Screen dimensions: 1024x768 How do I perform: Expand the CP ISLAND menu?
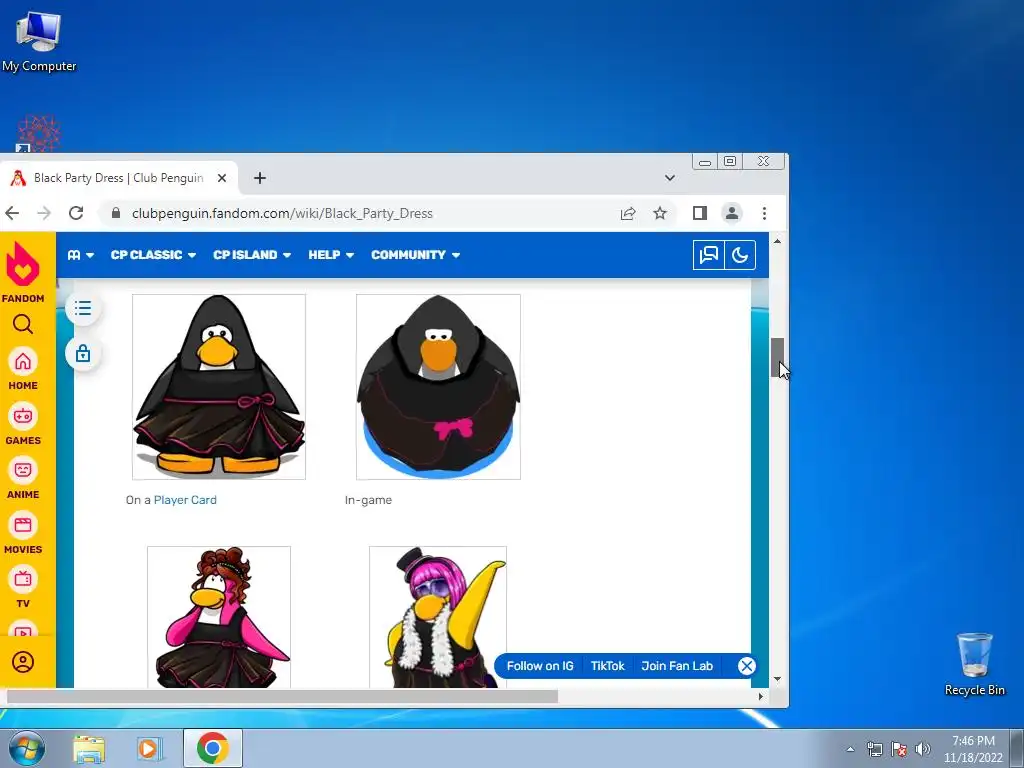[252, 255]
